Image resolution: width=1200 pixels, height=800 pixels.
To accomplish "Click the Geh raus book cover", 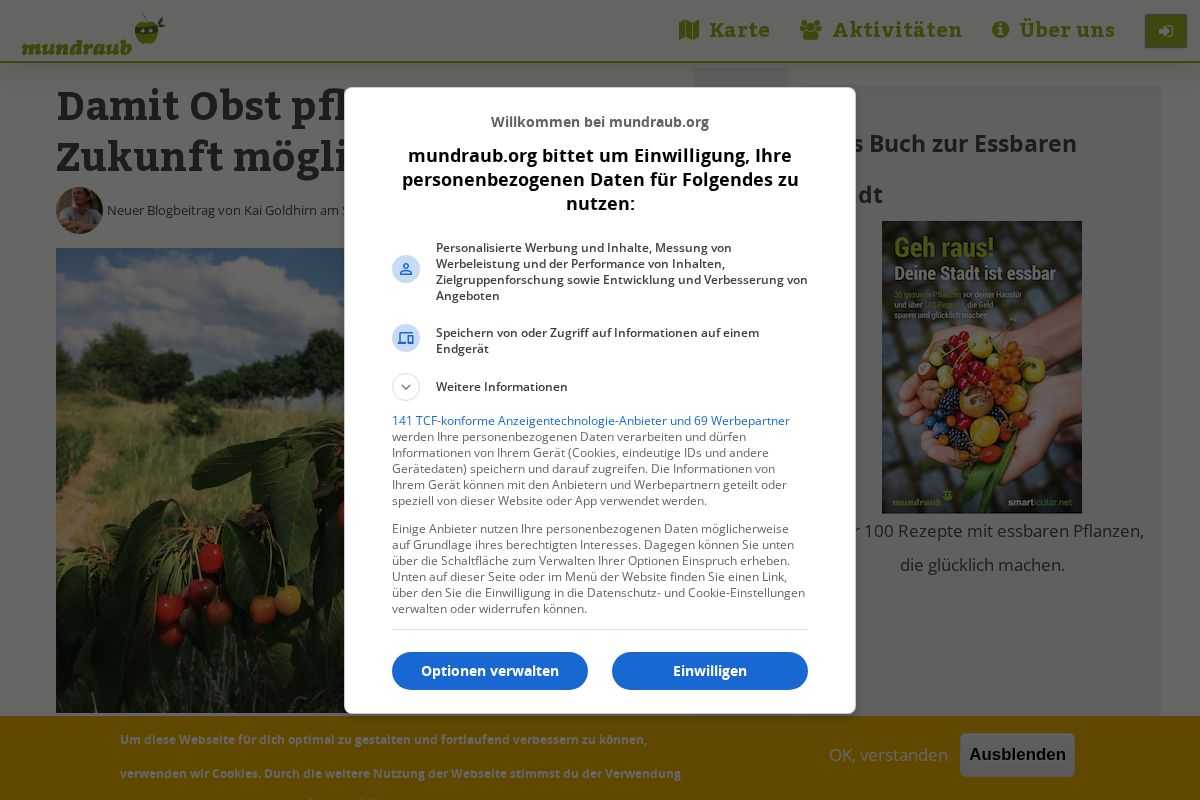I will [x=982, y=367].
